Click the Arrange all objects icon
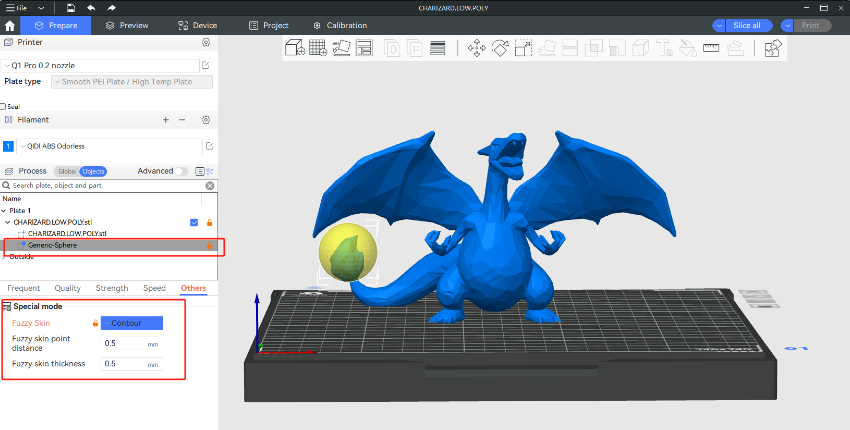The height and width of the screenshot is (430, 850). point(364,47)
